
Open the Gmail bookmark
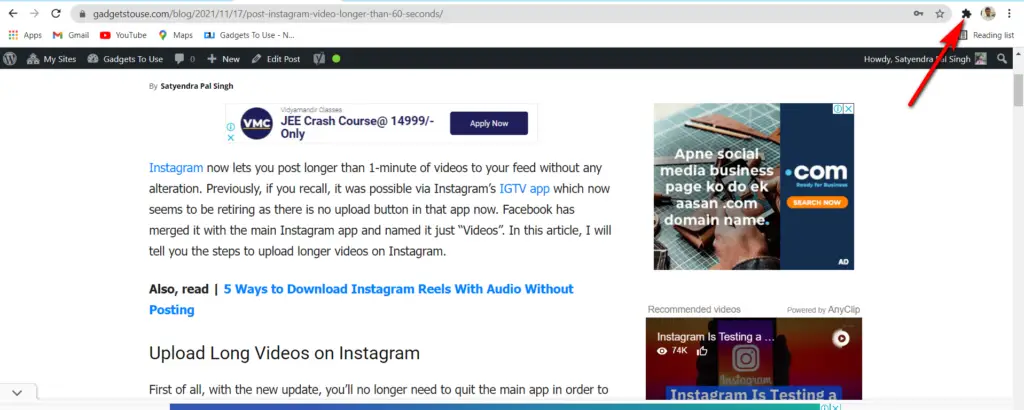(71, 35)
